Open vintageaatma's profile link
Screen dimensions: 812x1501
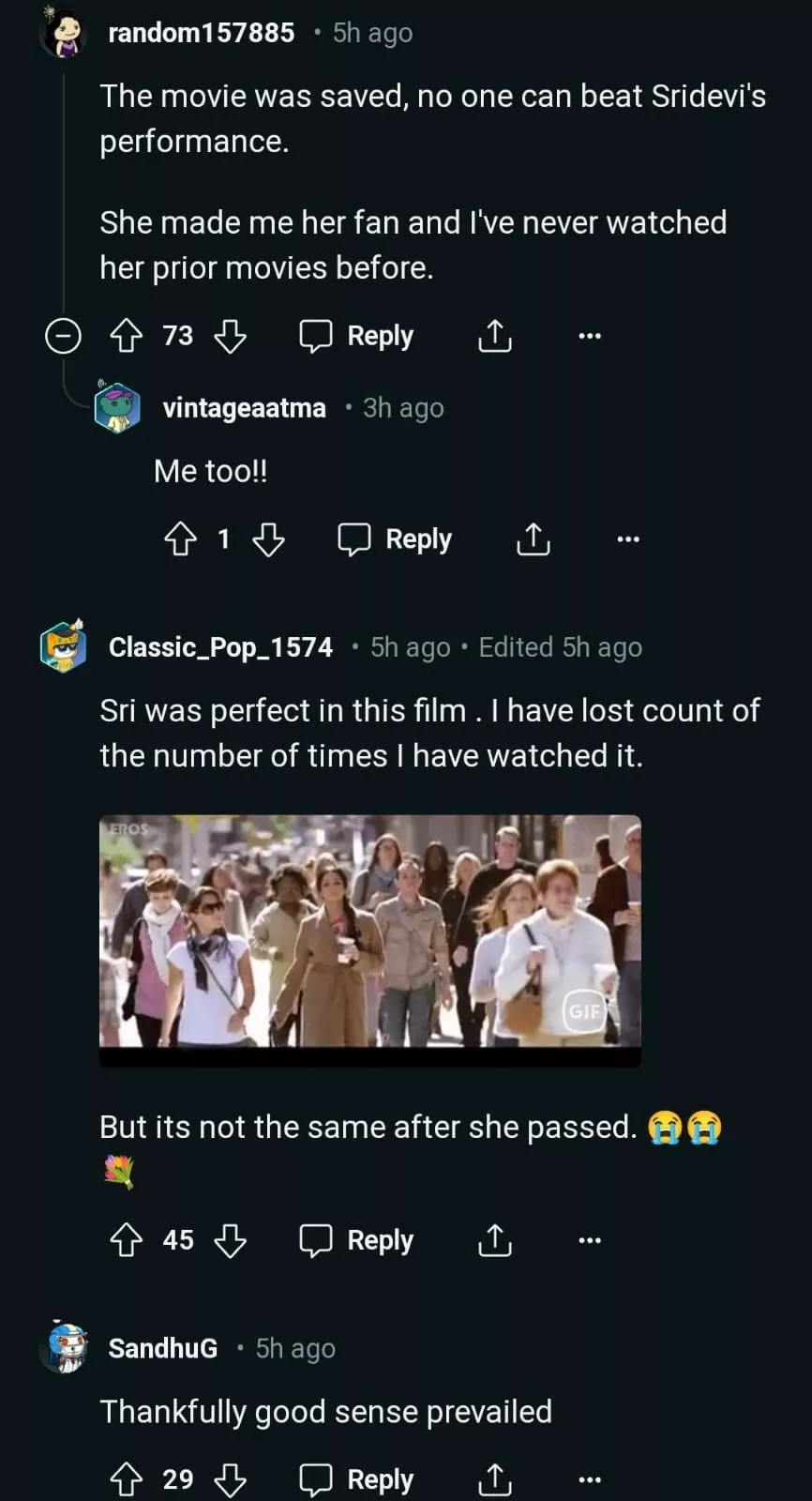click(244, 408)
